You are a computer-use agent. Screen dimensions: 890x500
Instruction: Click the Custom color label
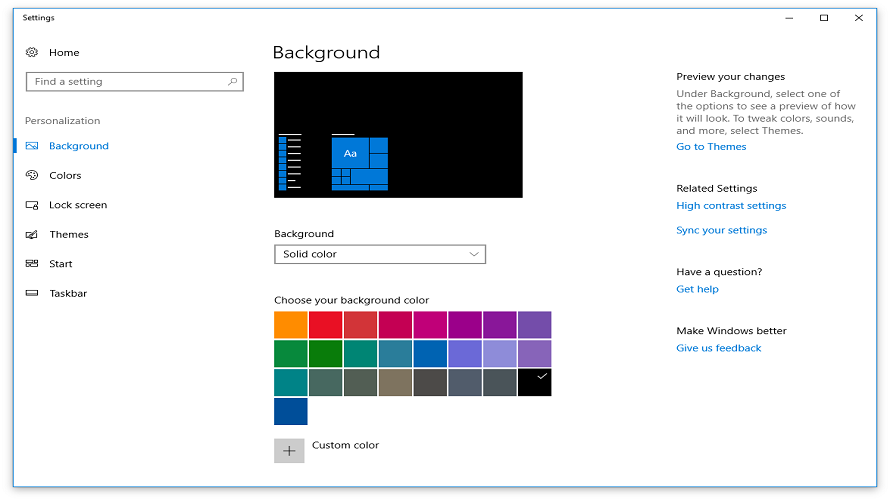(345, 445)
